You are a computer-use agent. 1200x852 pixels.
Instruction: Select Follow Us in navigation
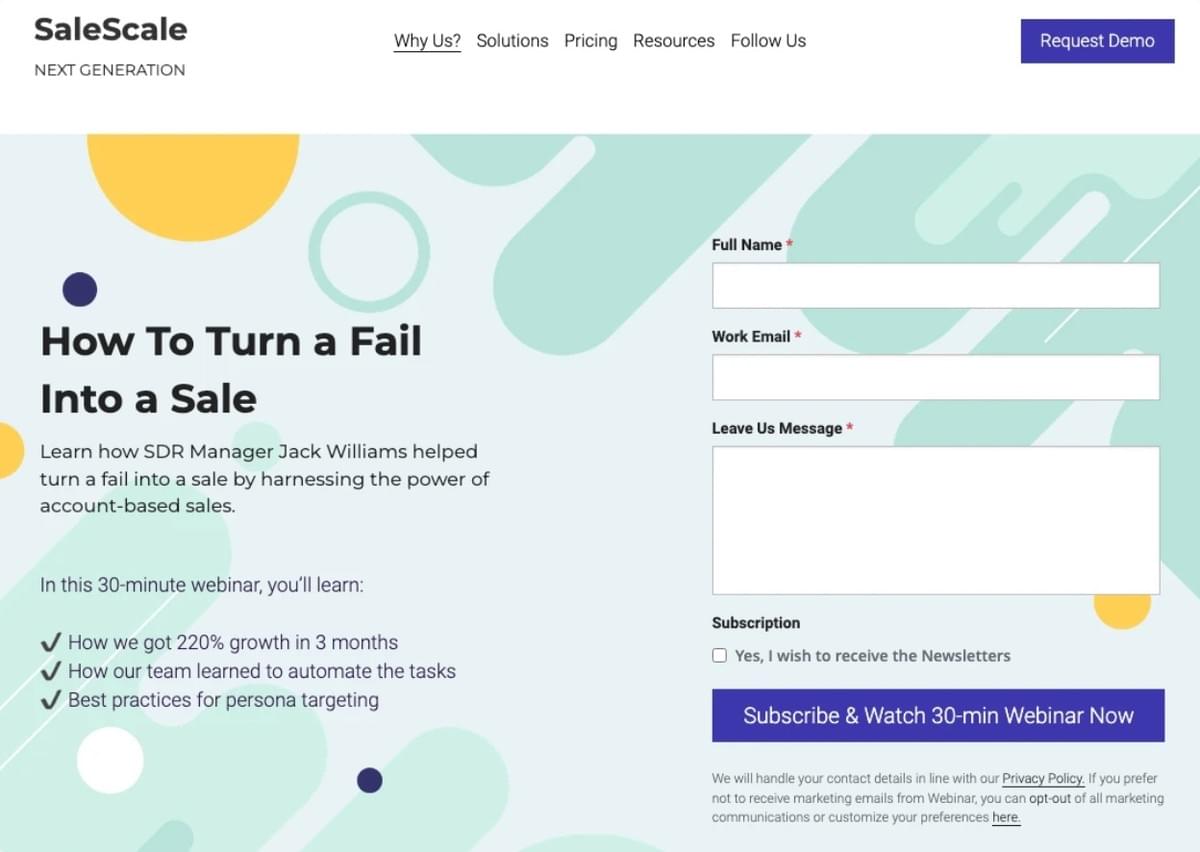[768, 41]
